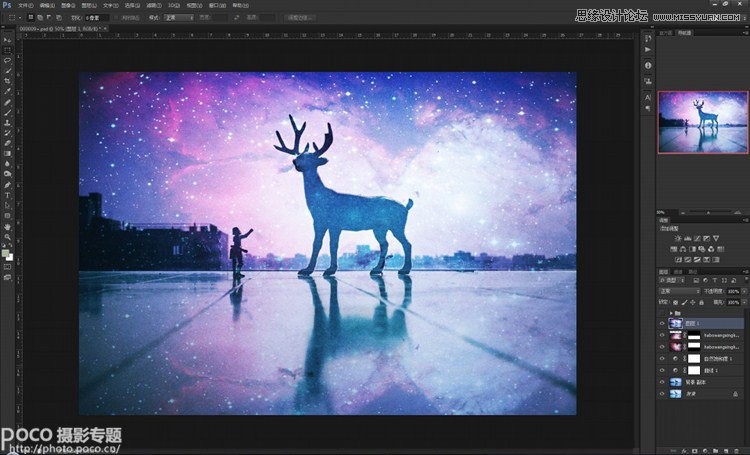750x455 pixels.
Task: Select the New Selection mode button
Action: [x=31, y=18]
